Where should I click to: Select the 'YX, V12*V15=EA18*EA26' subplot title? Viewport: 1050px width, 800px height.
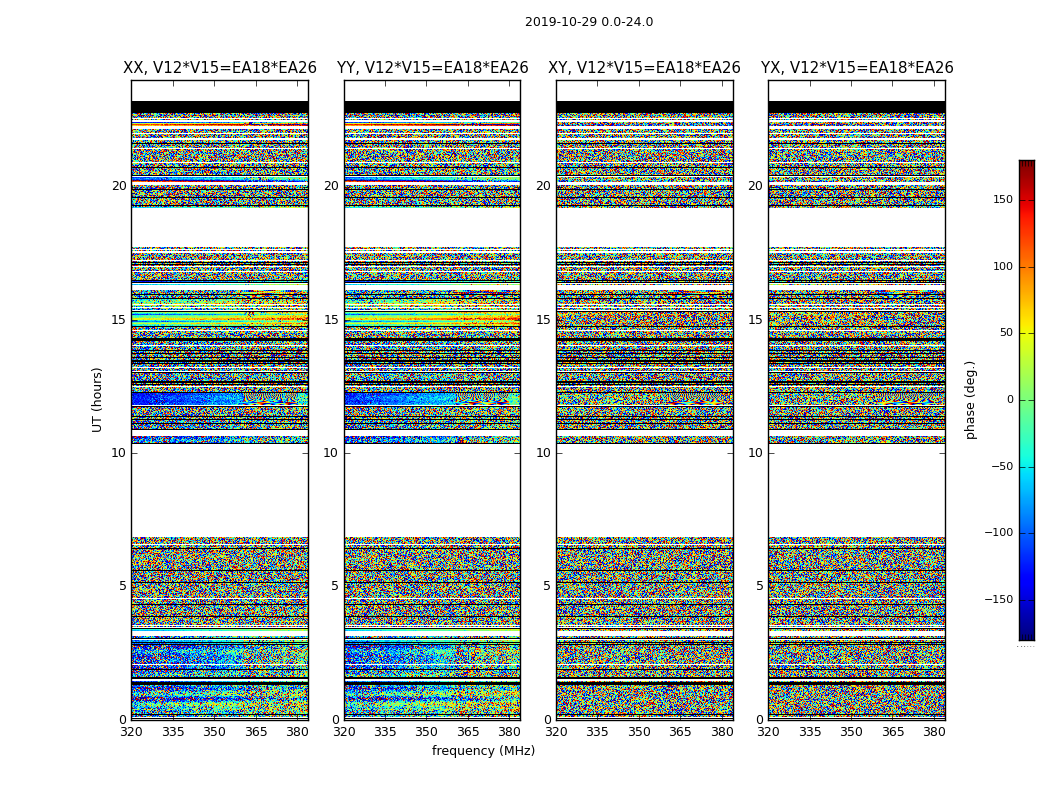(857, 68)
